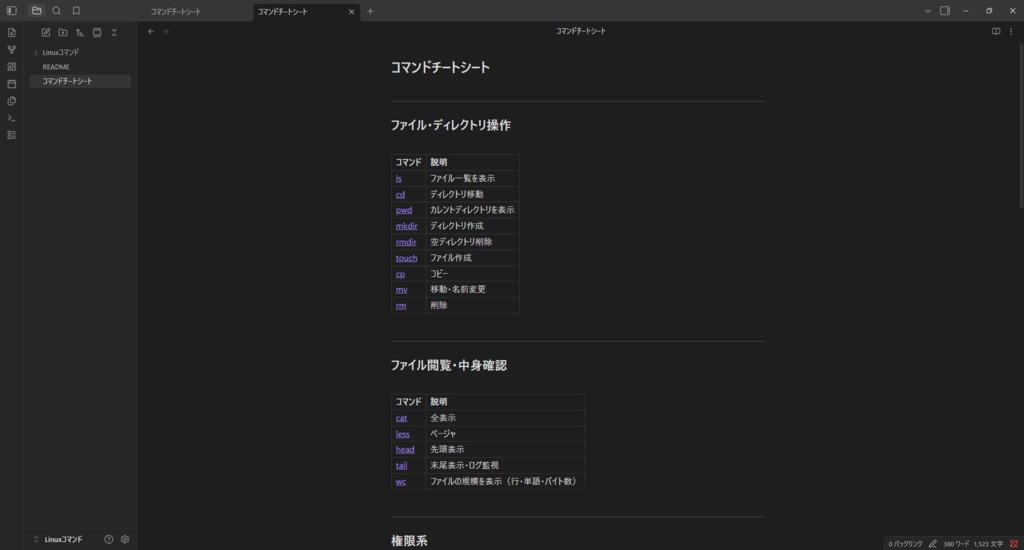Open command palette icon
The height and width of the screenshot is (550, 1024).
click(x=12, y=118)
